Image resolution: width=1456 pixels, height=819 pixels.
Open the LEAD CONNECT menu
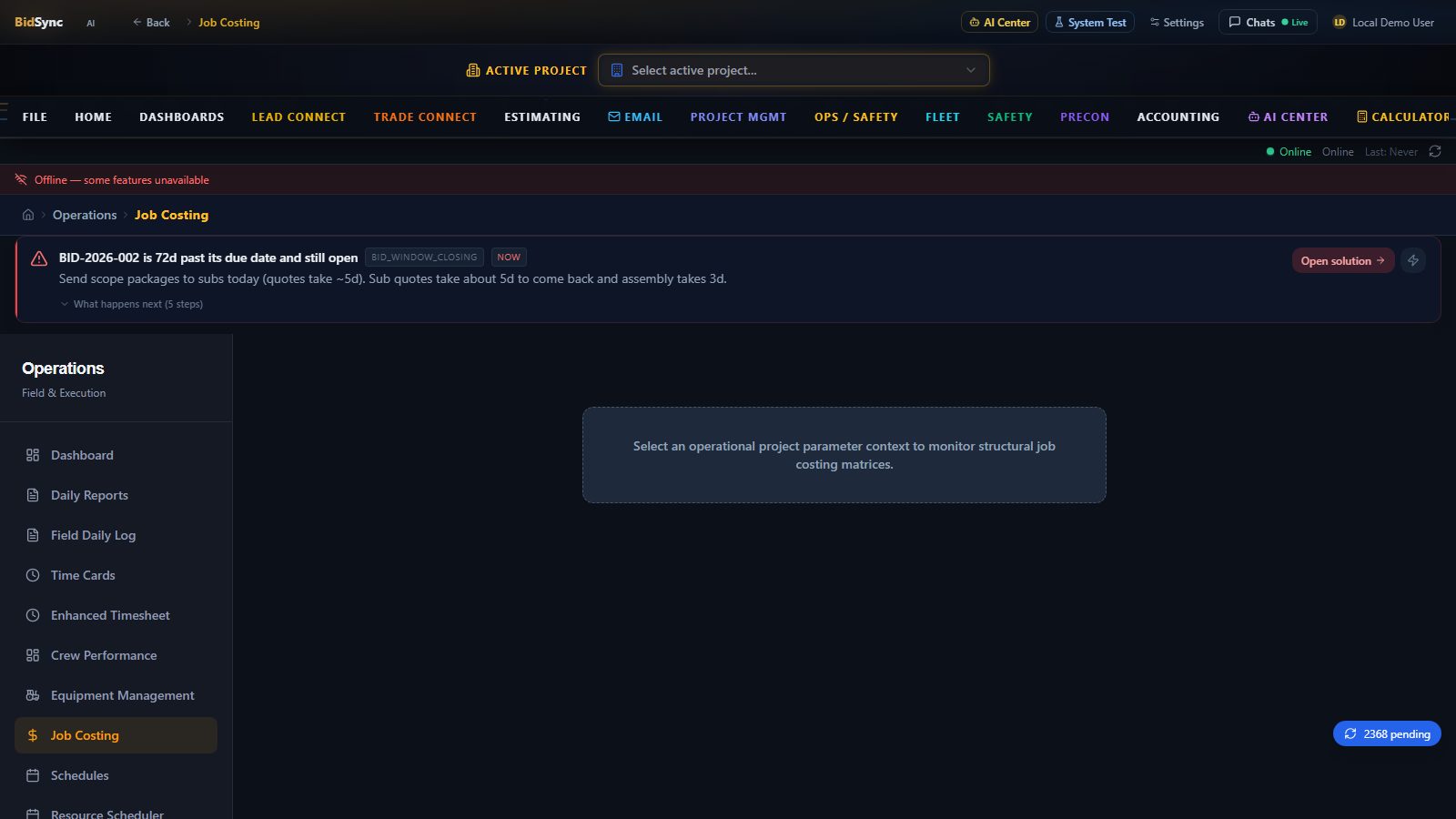298,116
